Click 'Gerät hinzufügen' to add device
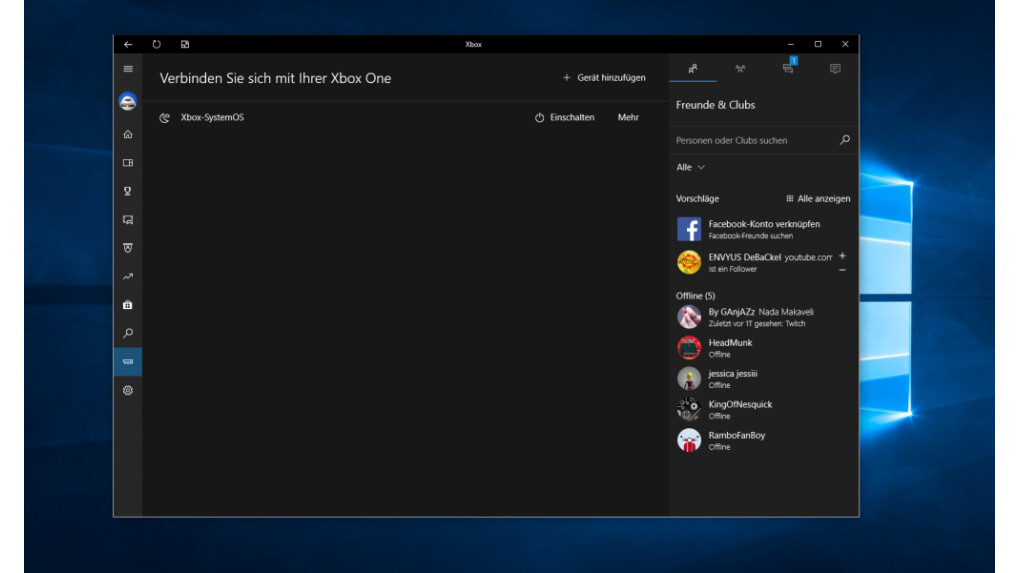Screen dimensions: 1018x573 [604, 78]
